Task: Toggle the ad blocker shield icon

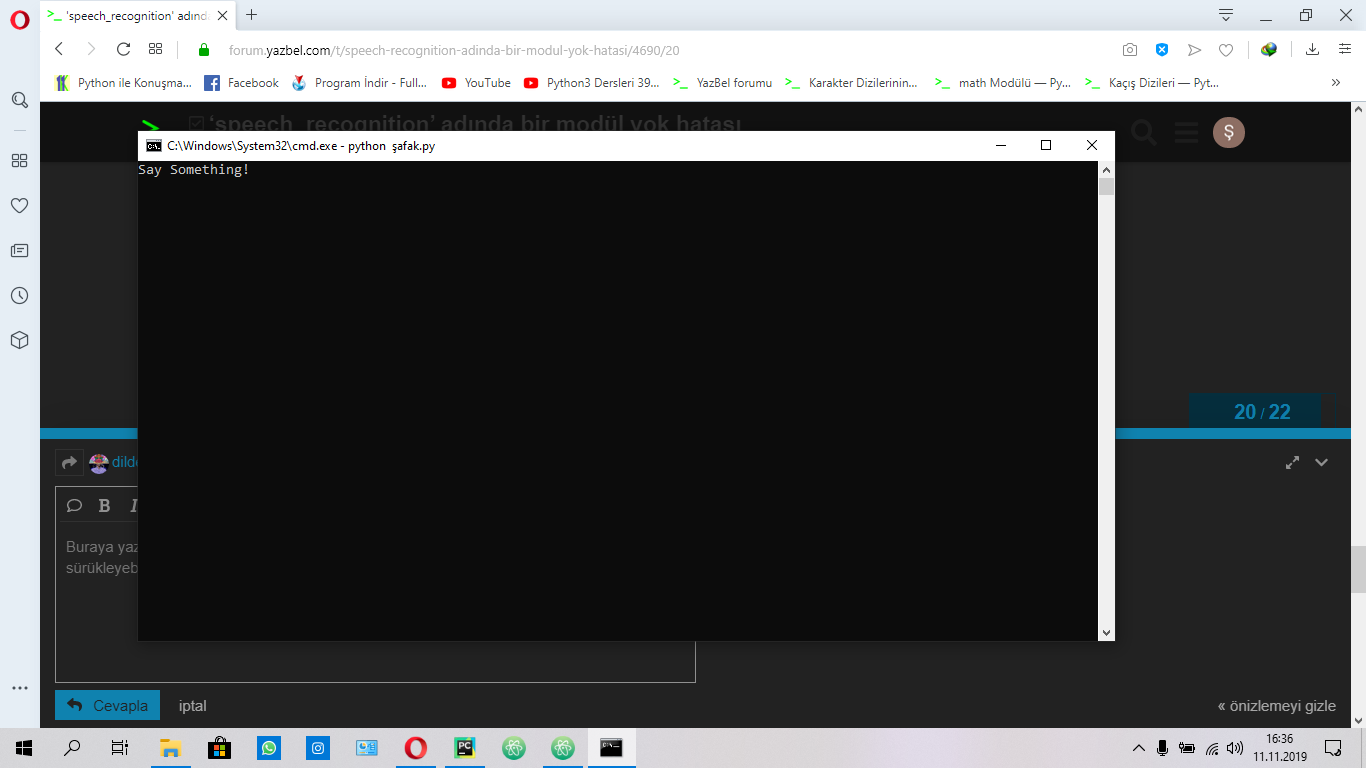Action: pos(1162,49)
